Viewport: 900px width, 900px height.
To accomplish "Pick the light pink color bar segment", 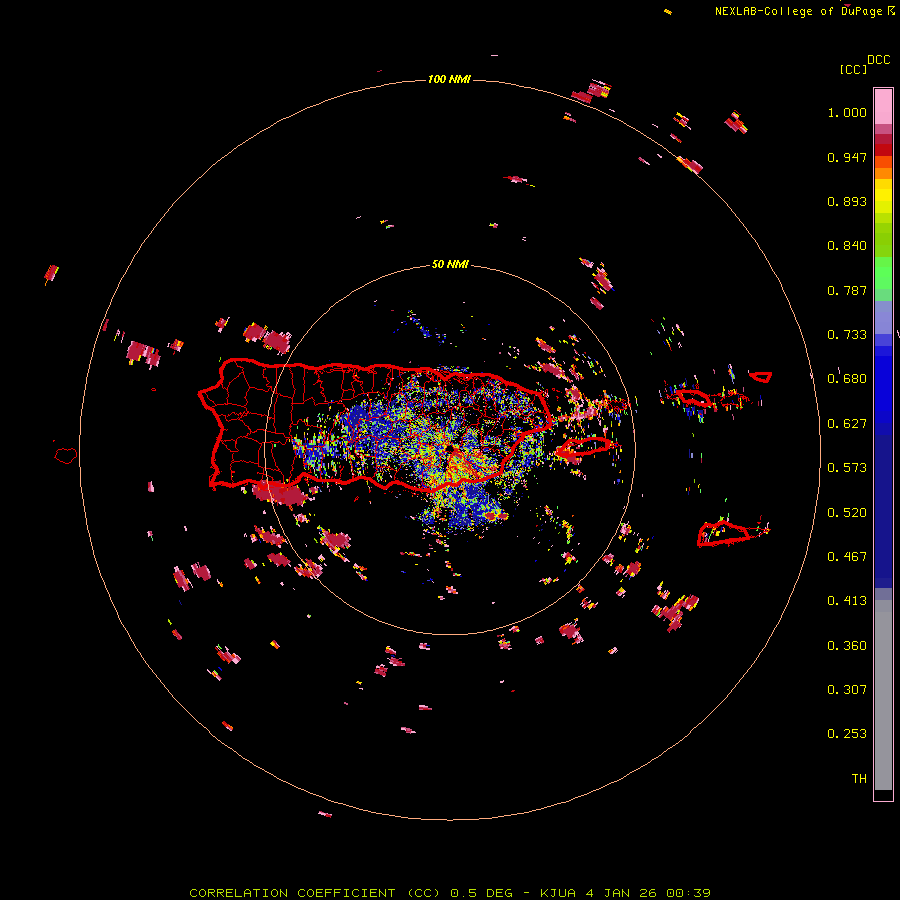I will pyautogui.click(x=883, y=107).
